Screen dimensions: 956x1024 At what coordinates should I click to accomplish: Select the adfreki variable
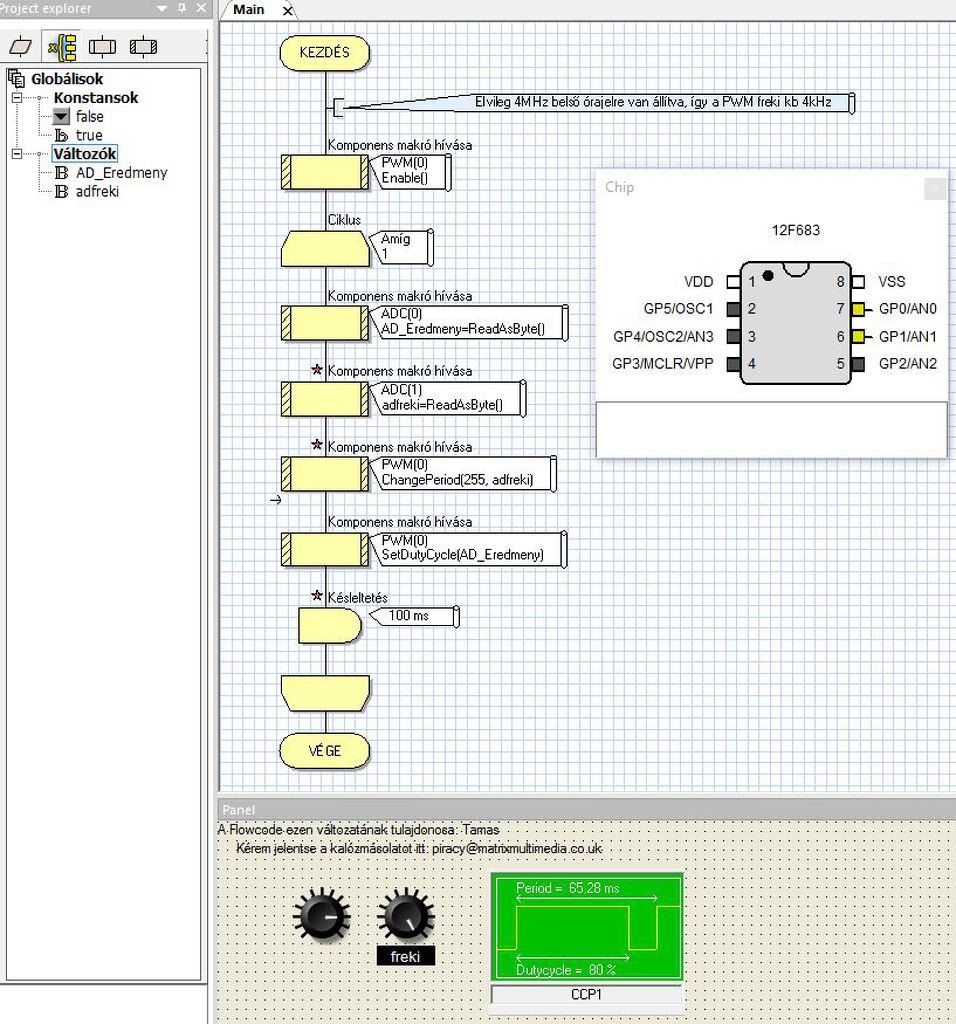tap(97, 192)
